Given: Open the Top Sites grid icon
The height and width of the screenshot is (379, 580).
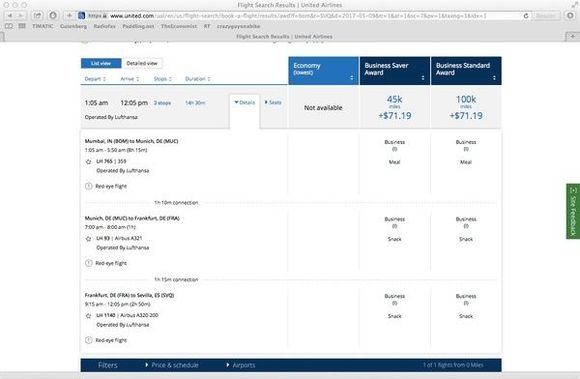Looking at the screenshot, I should pyautogui.click(x=22, y=26).
